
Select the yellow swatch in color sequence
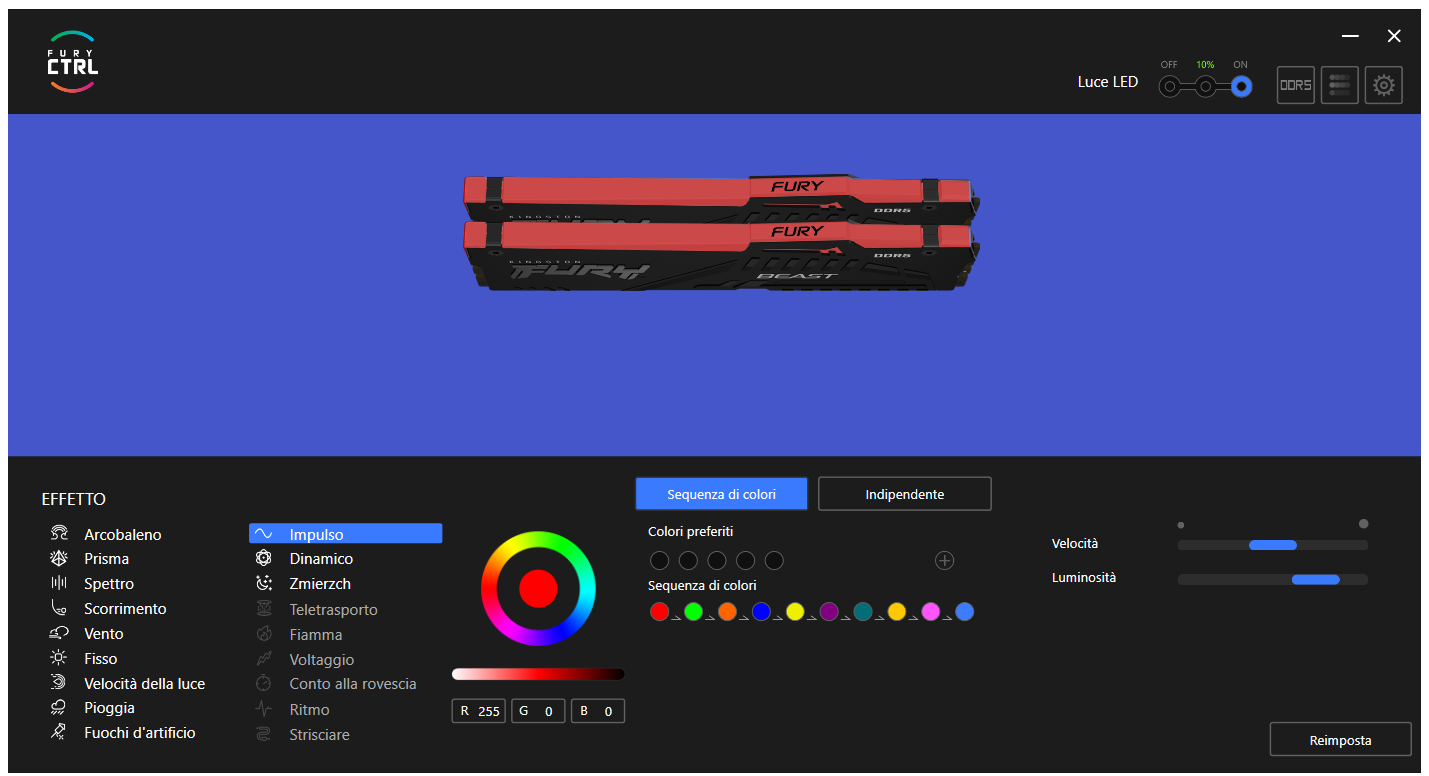795,611
